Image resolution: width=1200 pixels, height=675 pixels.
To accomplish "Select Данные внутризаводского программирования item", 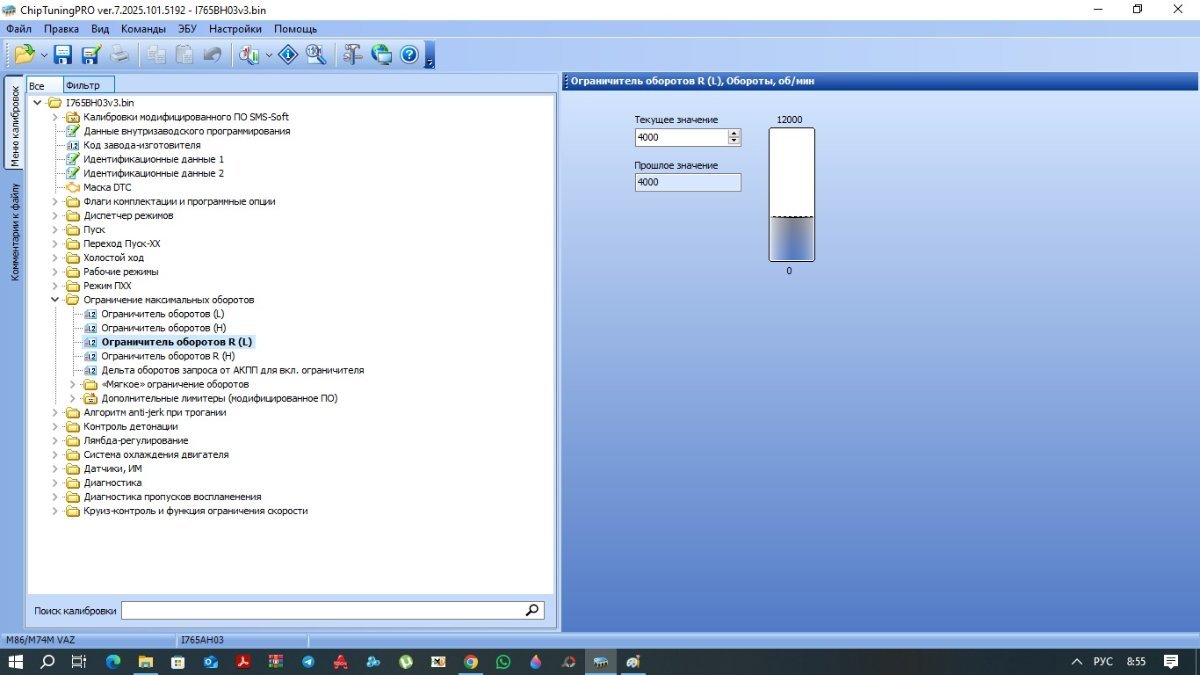I will pos(187,131).
